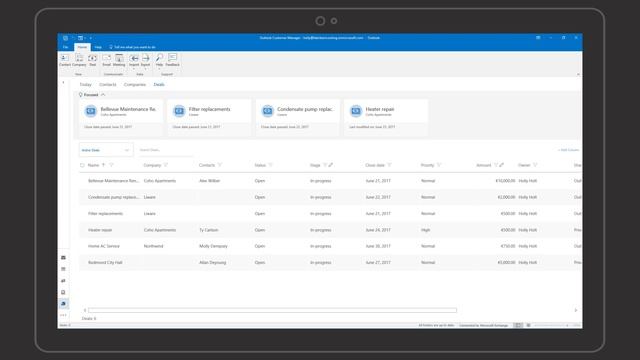Open the File menu

coord(65,47)
